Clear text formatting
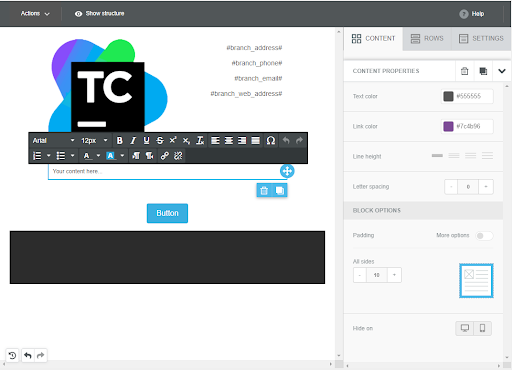 click(200, 141)
